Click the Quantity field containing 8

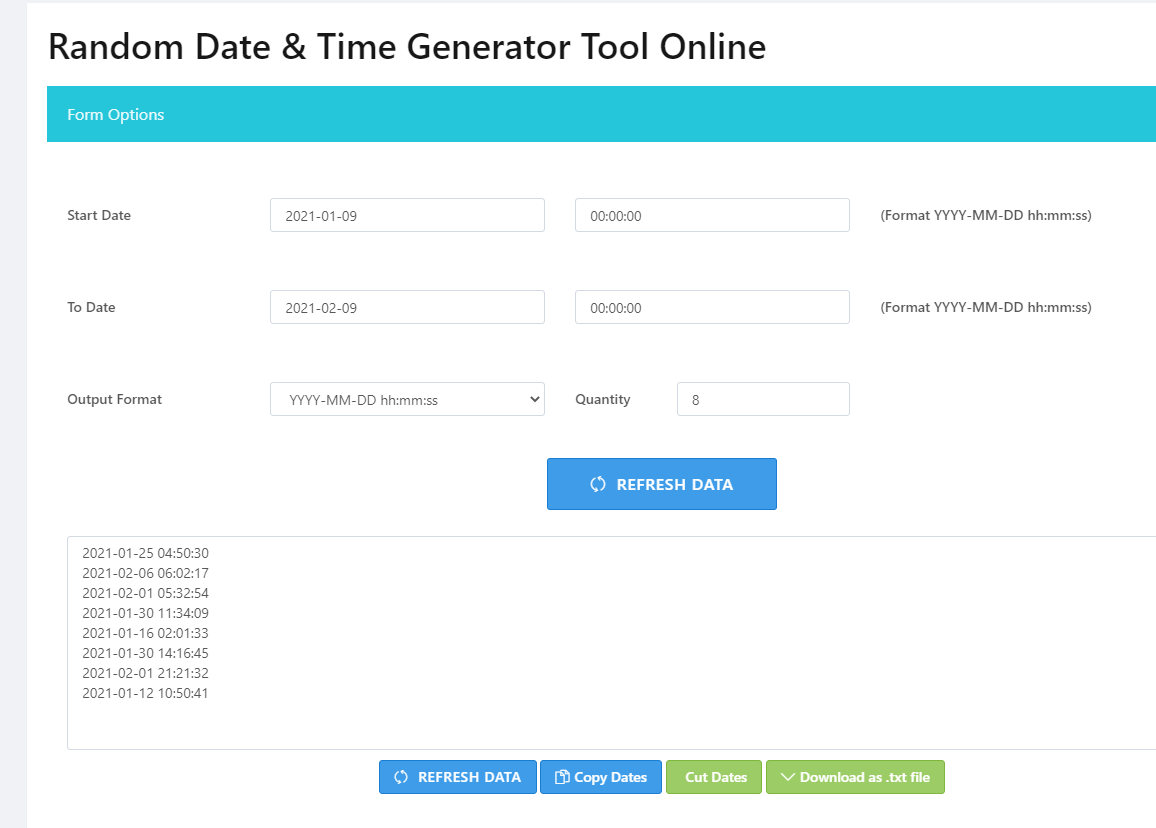click(763, 399)
